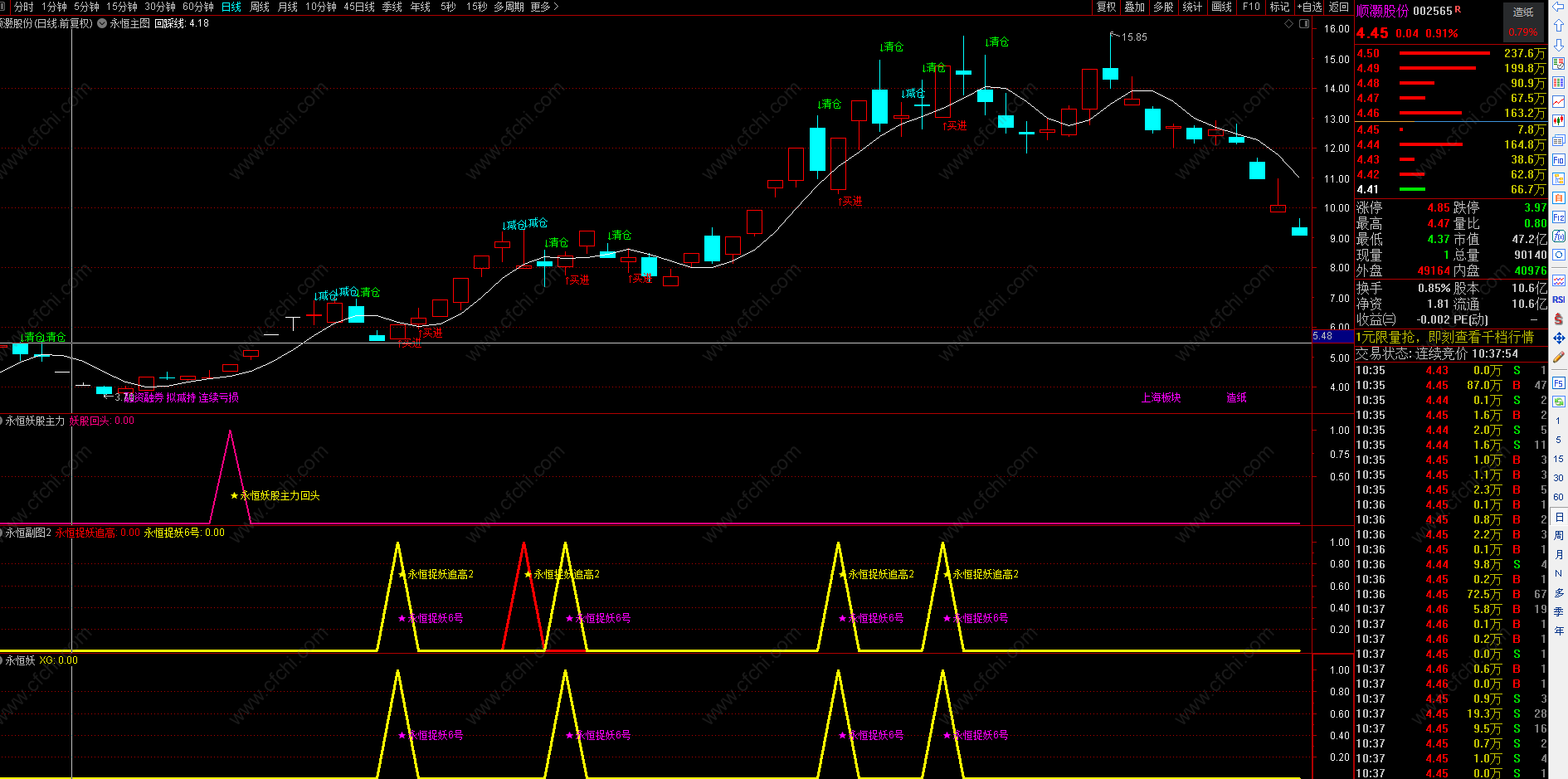Image resolution: width=1568 pixels, height=779 pixels.
Task: Open the 永恒妖股主力 indicator panel menu
Action: click(2, 421)
